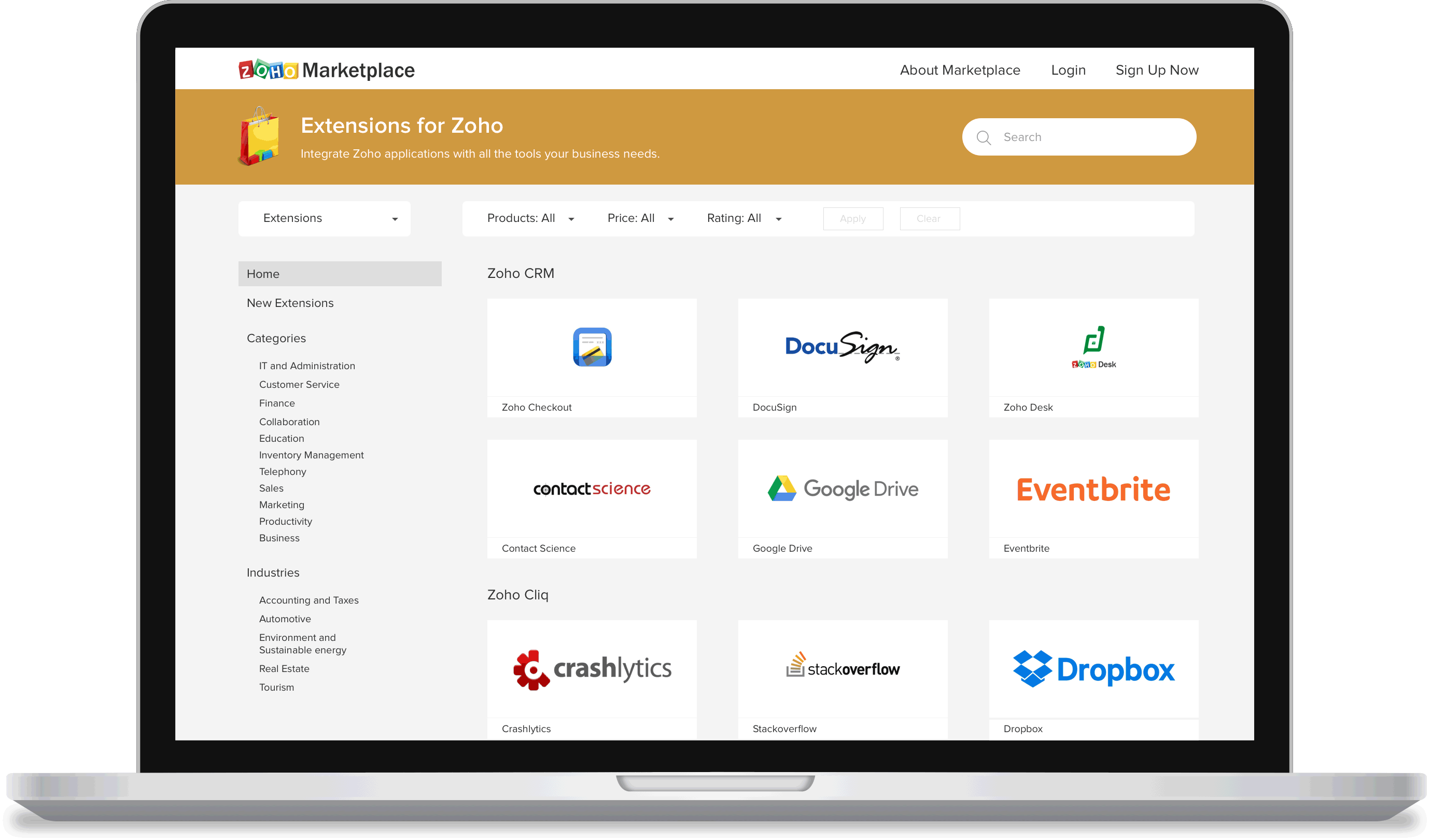Viewport: 1431px width, 840px height.
Task: Click the Zoho Marketplace logo
Action: tap(326, 70)
